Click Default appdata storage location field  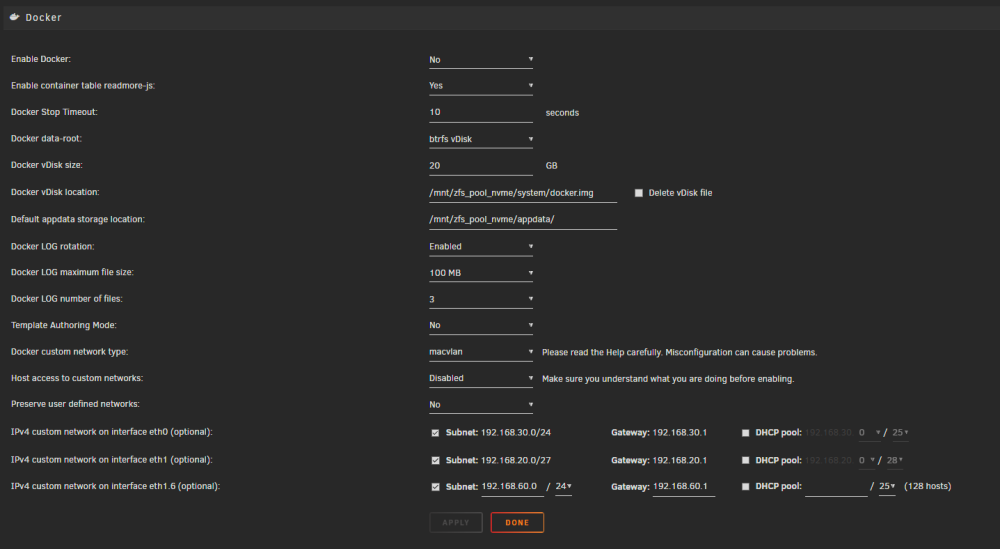coord(523,219)
